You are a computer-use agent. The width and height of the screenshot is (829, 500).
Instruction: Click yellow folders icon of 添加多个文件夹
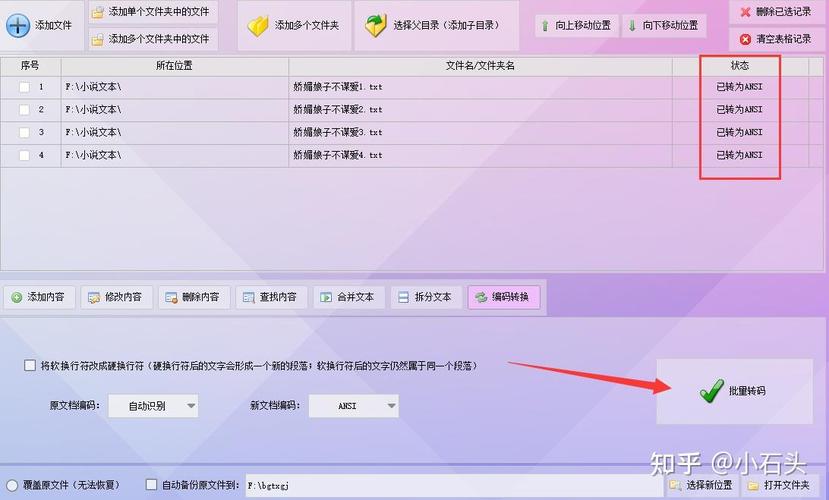(259, 25)
